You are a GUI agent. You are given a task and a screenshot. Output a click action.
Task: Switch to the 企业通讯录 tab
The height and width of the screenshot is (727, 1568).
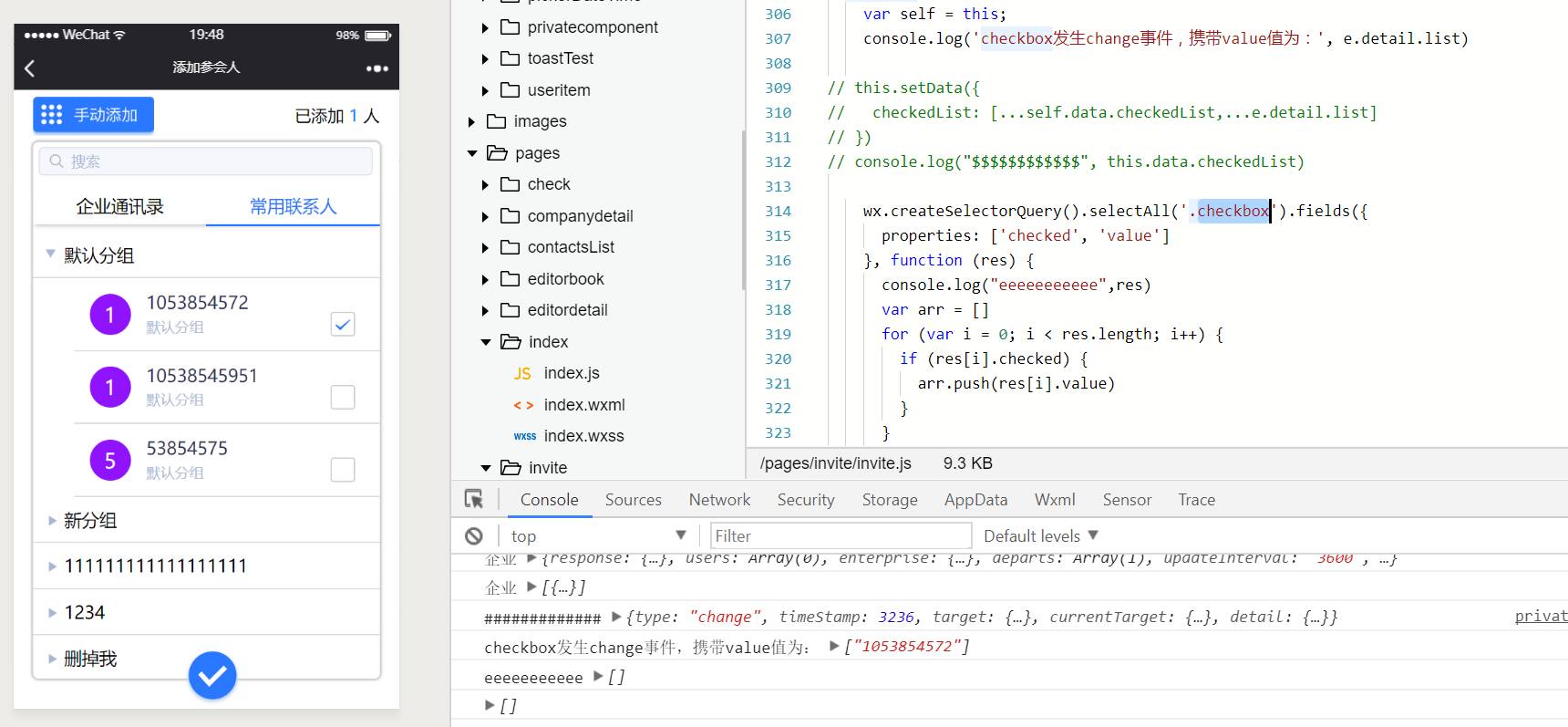(x=119, y=207)
